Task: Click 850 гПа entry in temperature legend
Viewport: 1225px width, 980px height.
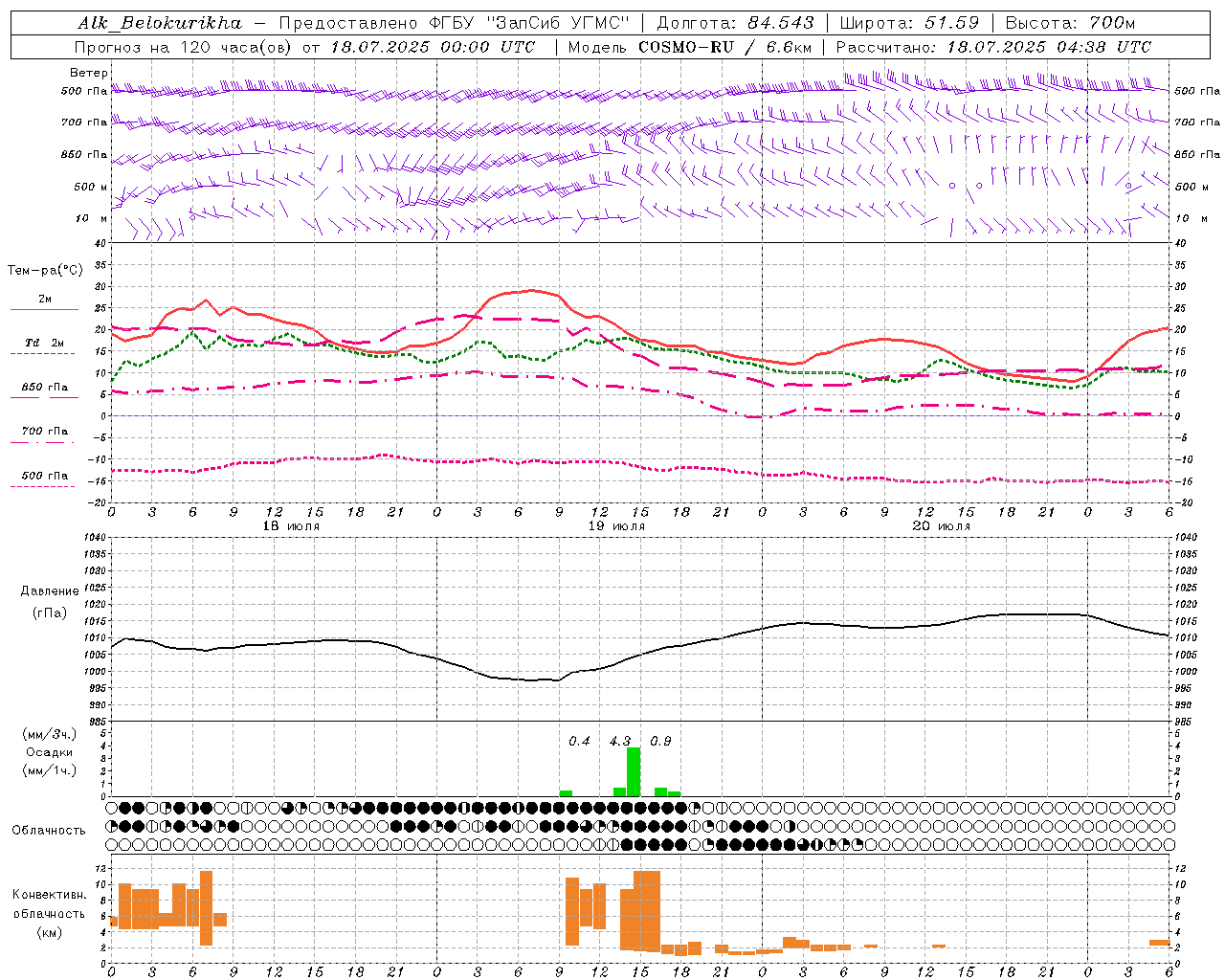Action: tap(45, 388)
